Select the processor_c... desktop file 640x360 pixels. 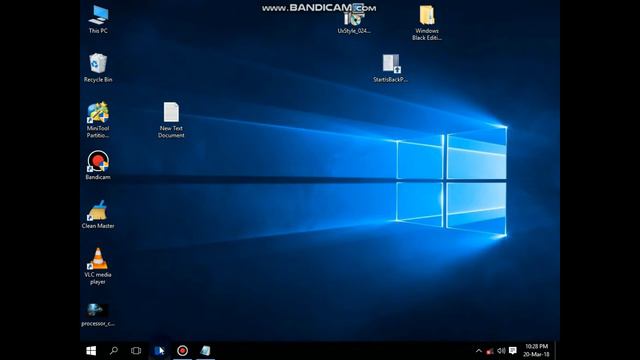point(98,315)
